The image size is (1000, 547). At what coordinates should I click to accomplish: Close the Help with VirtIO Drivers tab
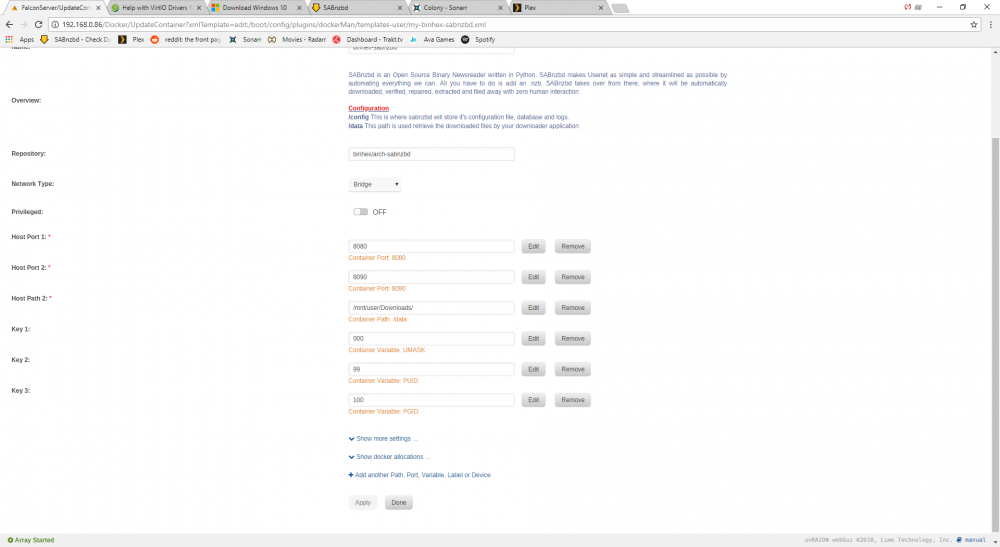click(198, 8)
